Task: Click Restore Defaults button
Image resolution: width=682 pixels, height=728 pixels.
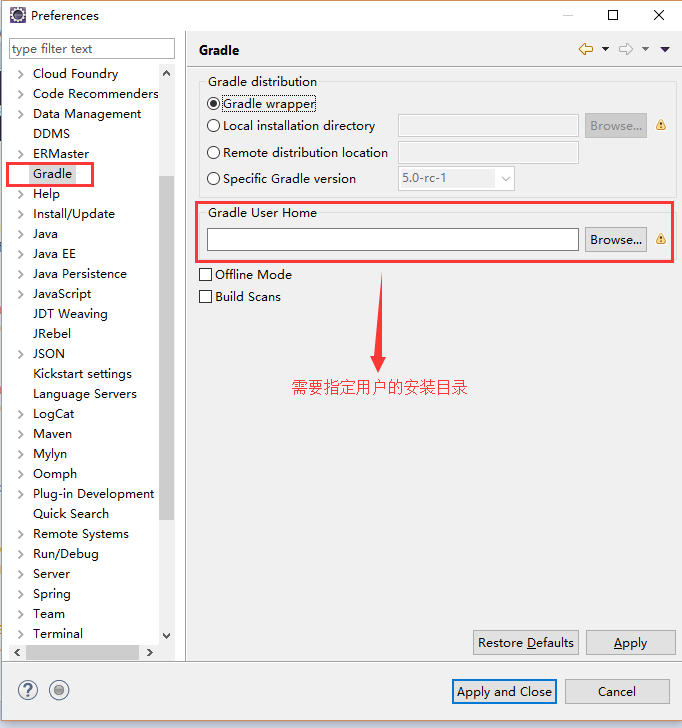Action: tap(526, 643)
